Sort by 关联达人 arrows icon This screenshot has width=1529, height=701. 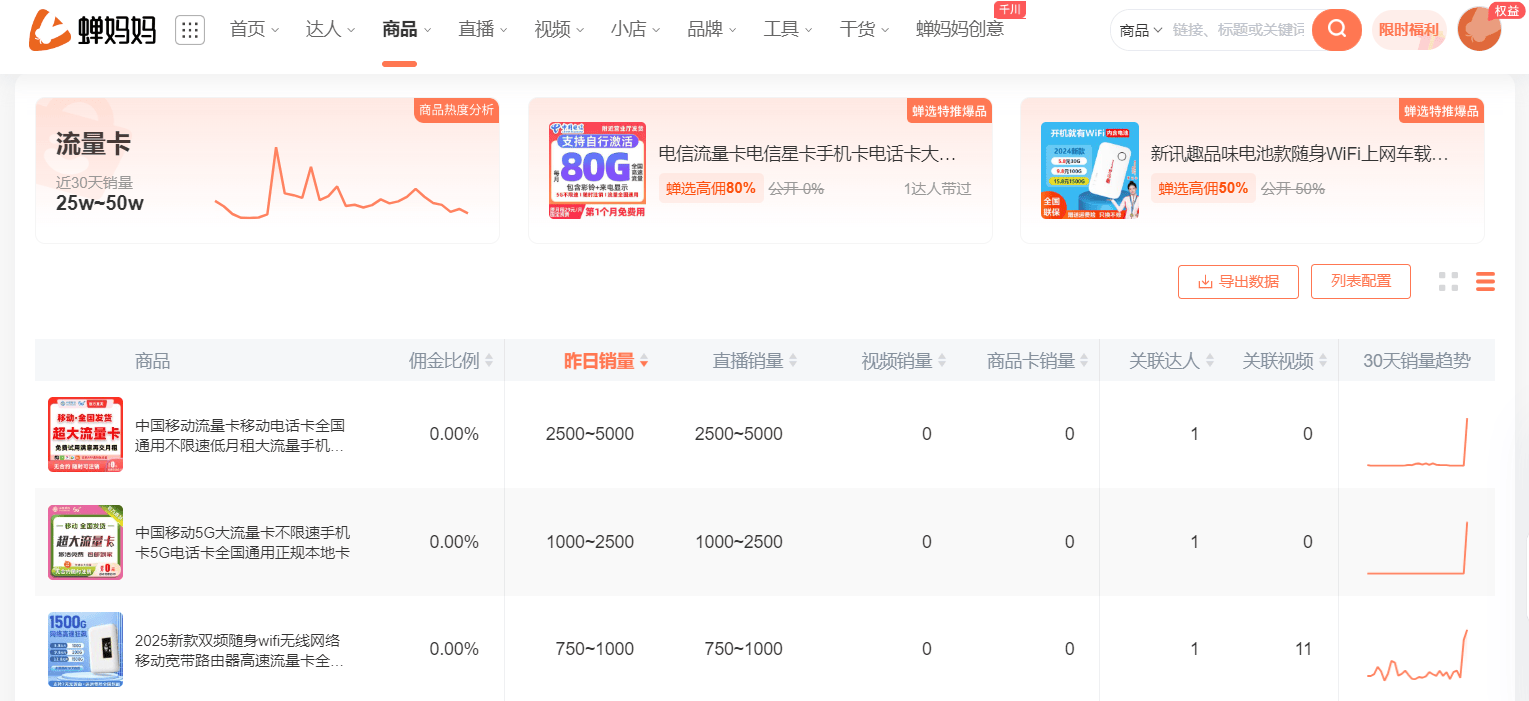coord(1209,361)
